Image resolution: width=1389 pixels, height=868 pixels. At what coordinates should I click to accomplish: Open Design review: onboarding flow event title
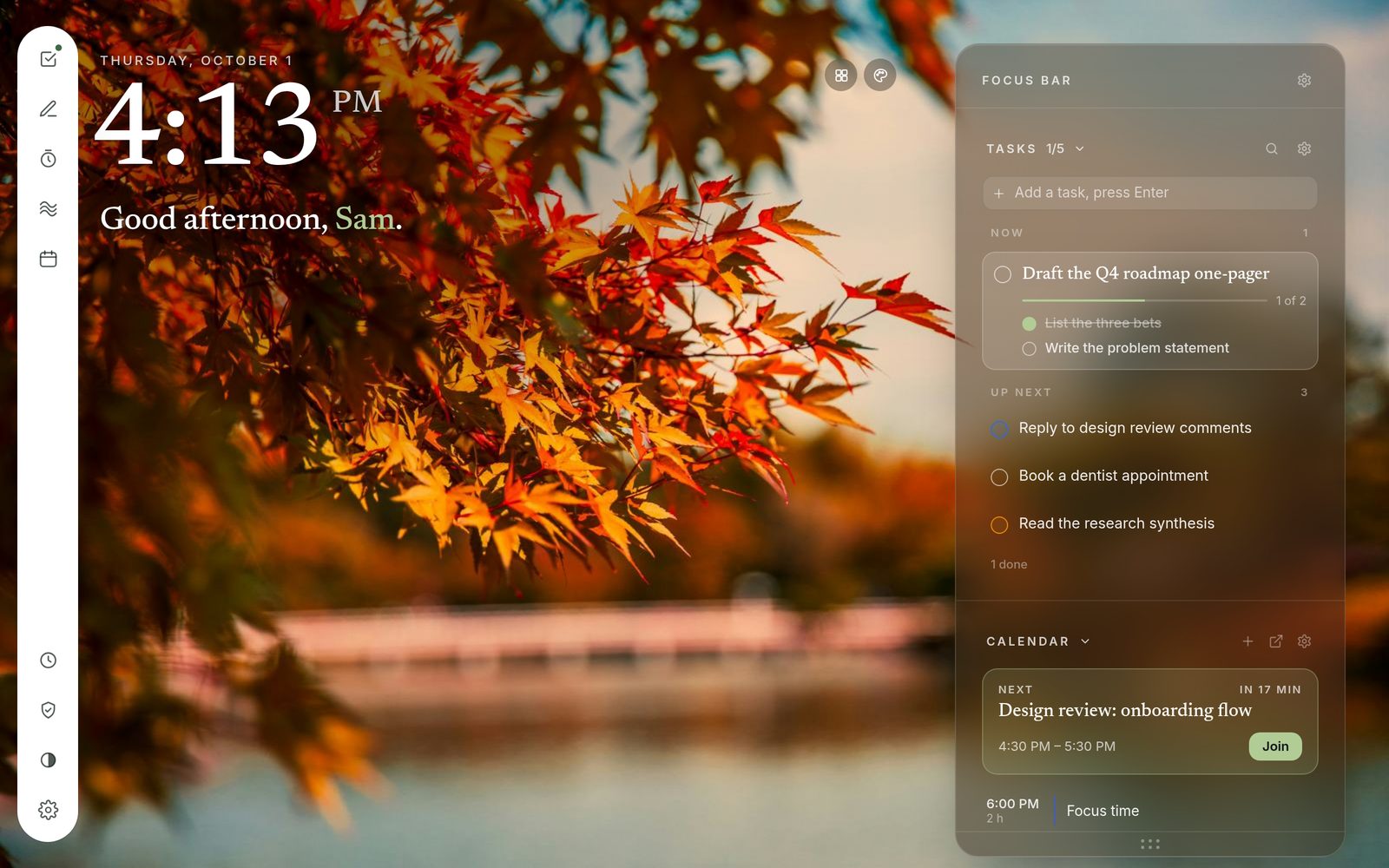(x=1125, y=710)
